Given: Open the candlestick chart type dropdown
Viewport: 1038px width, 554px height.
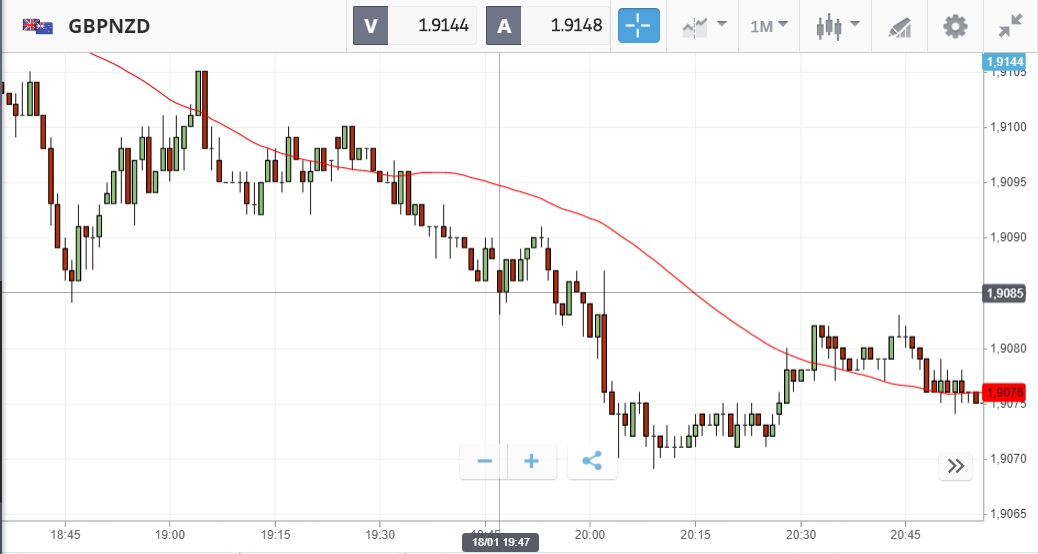Looking at the screenshot, I should click(837, 26).
